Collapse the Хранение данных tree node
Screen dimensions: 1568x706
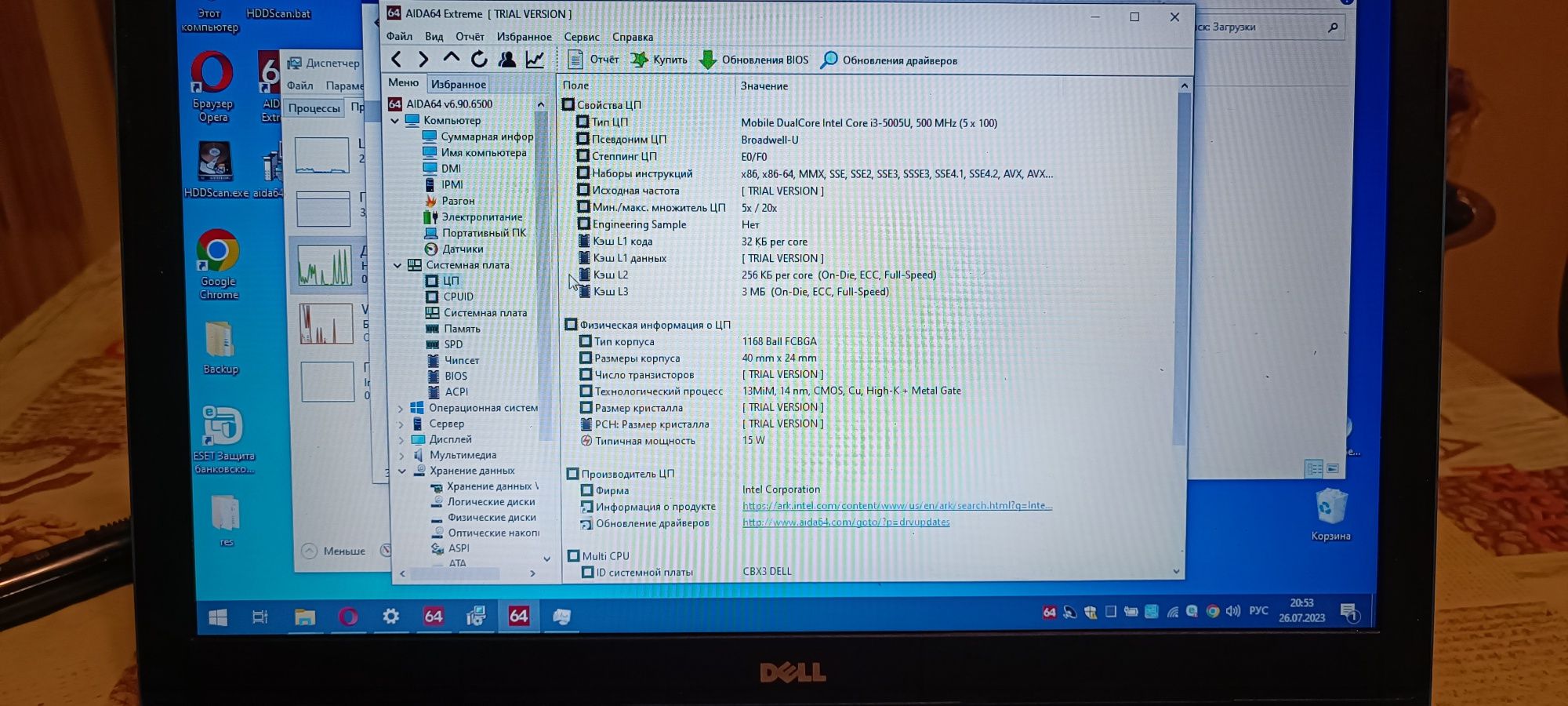point(401,471)
